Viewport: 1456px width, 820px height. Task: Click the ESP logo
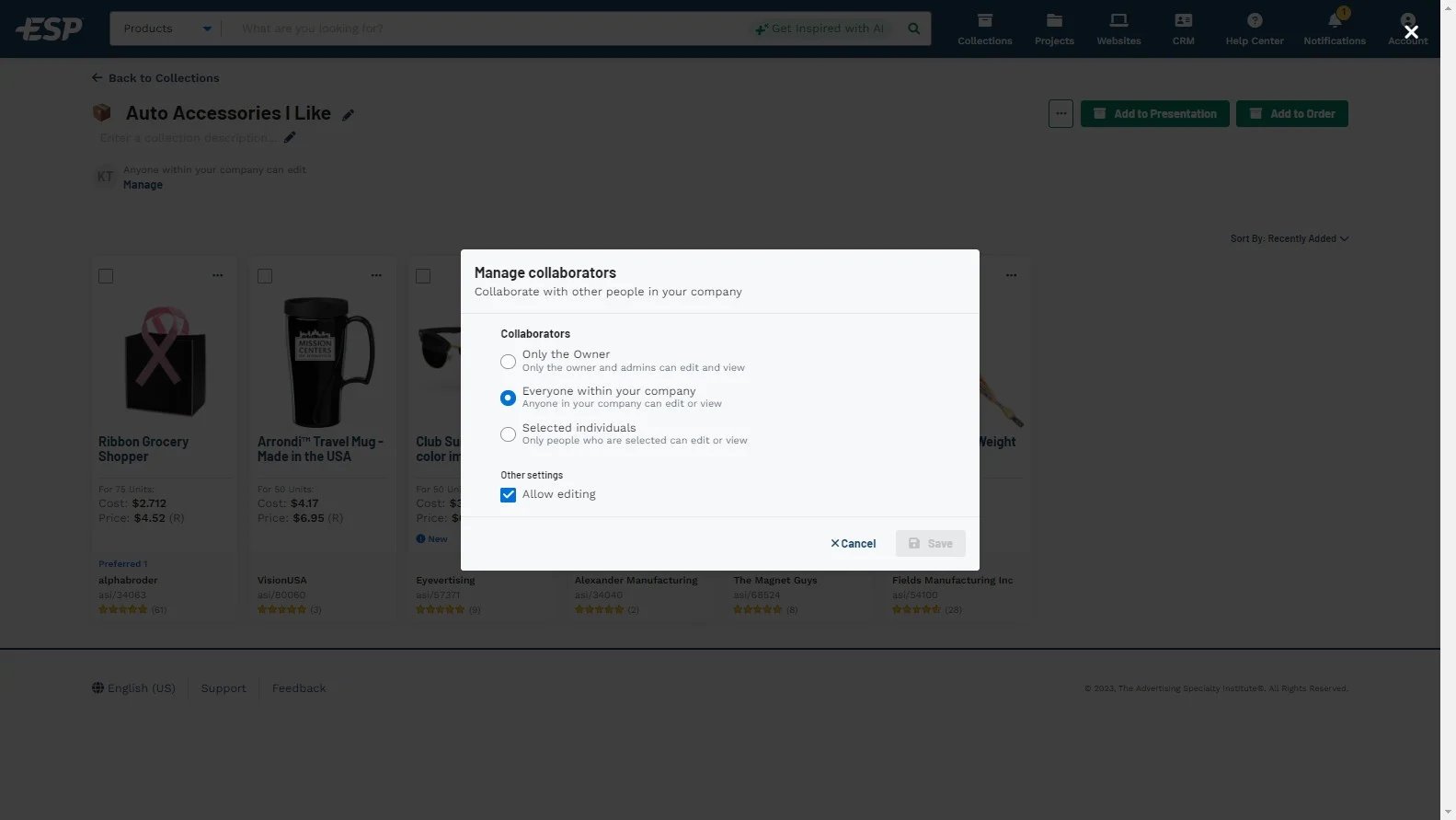50,29
